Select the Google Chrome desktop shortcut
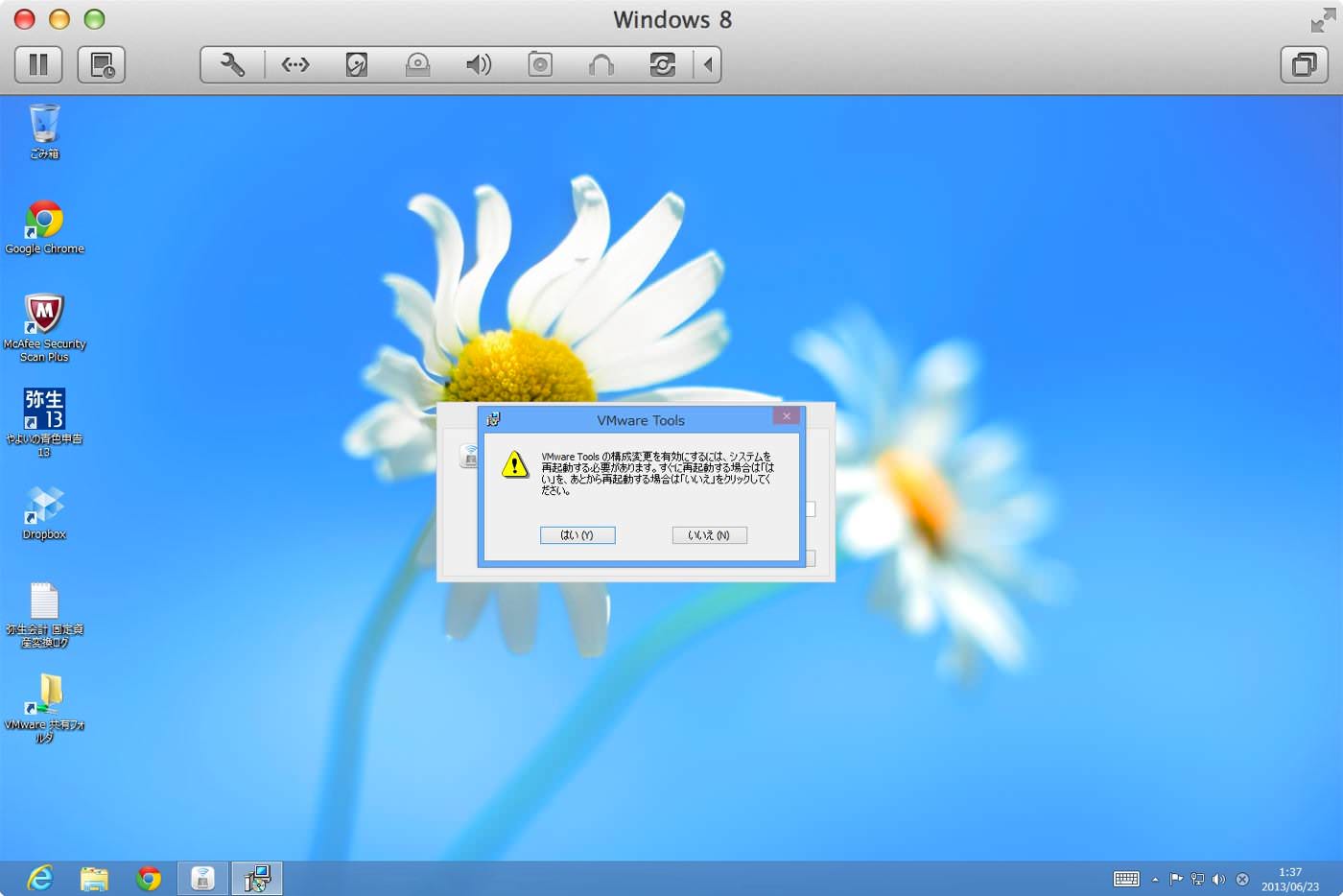This screenshot has width=1343, height=896. click(44, 227)
